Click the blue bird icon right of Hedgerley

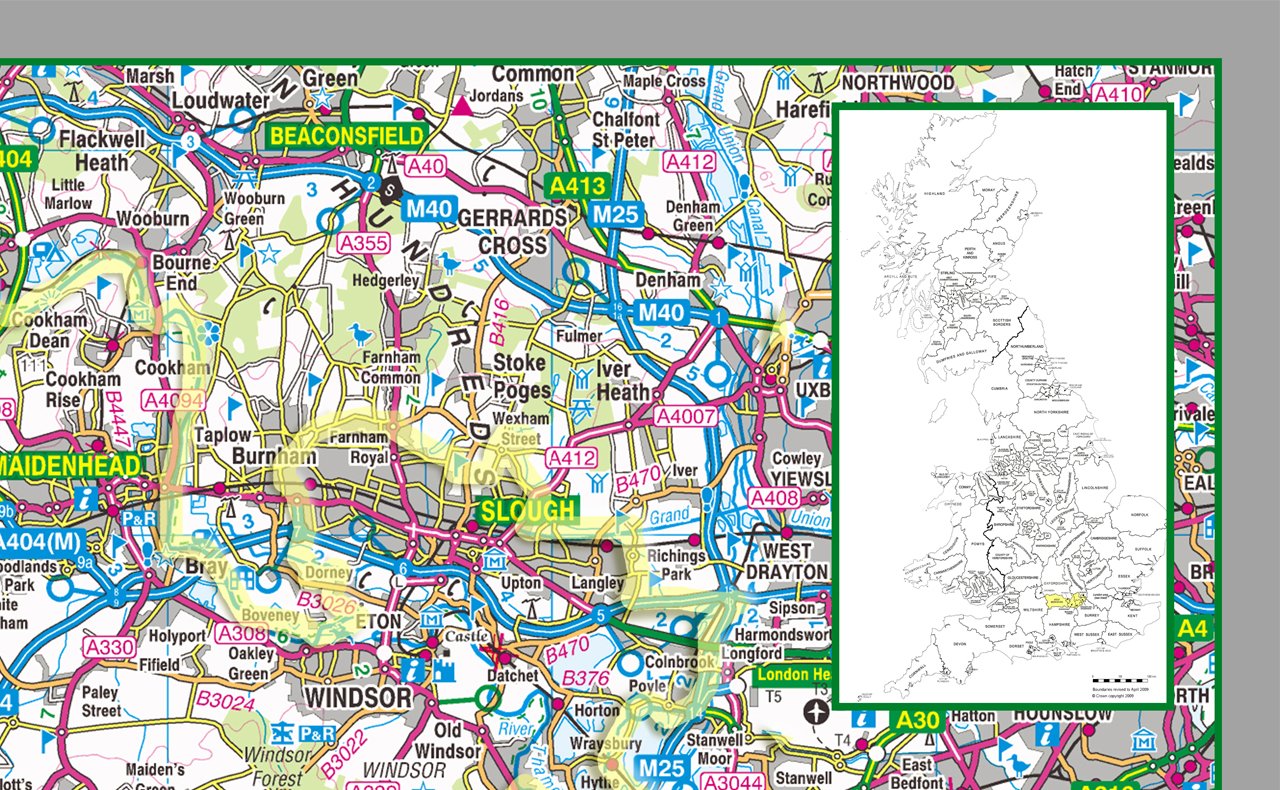(451, 263)
